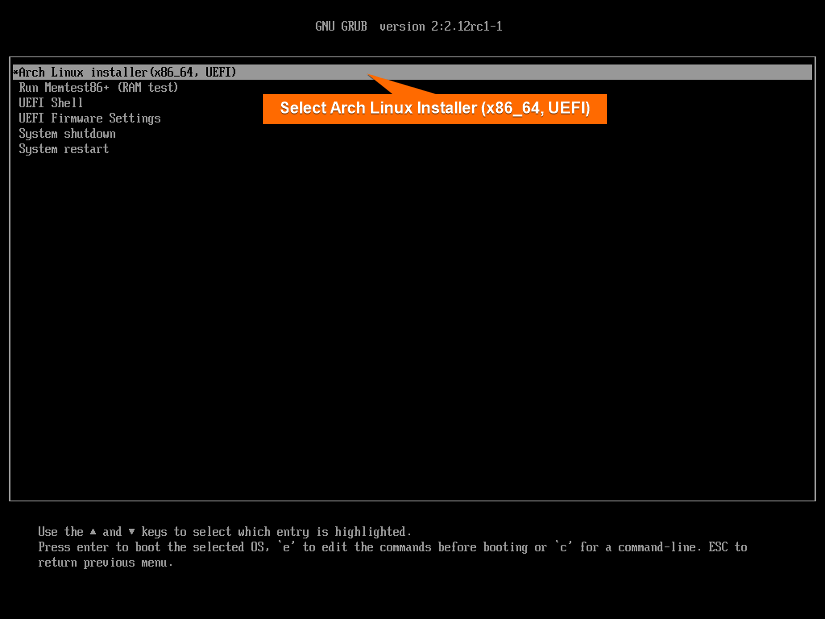Select Arch Linux installer (x86_64, UEFI) entry
The width and height of the screenshot is (825, 619).
(x=412, y=72)
